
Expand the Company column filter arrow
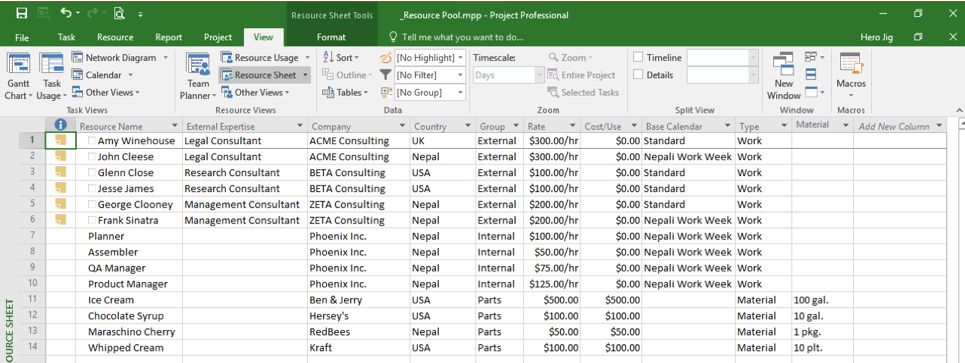402,126
